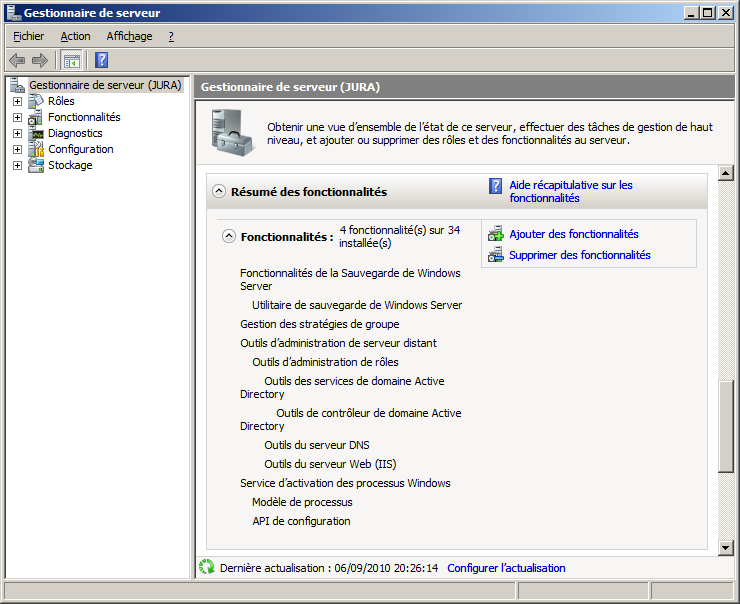Image resolution: width=740 pixels, height=604 pixels.
Task: Click Supprimer des fonctionnalités link
Action: coord(579,255)
